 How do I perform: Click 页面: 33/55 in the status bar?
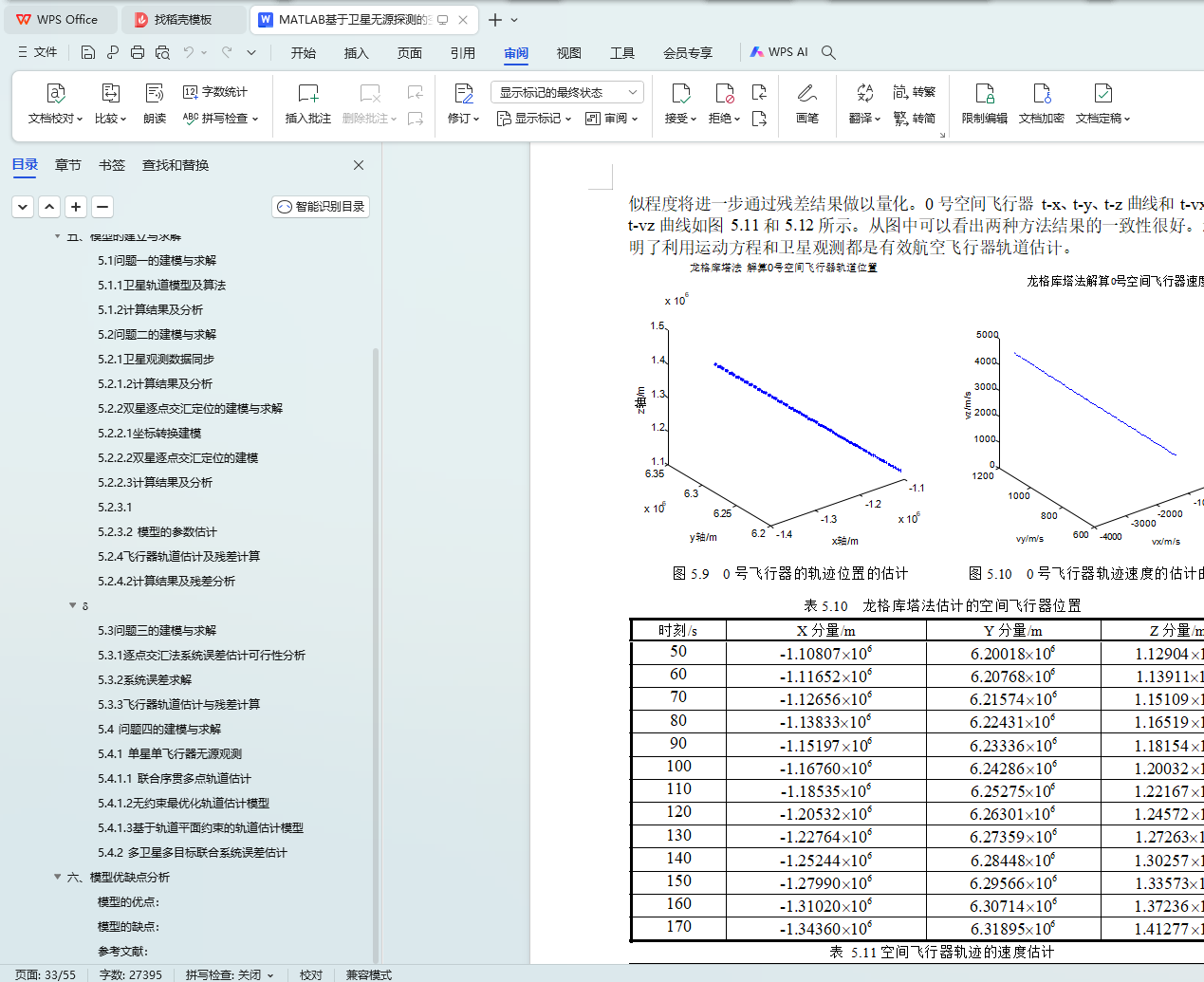(x=46, y=974)
